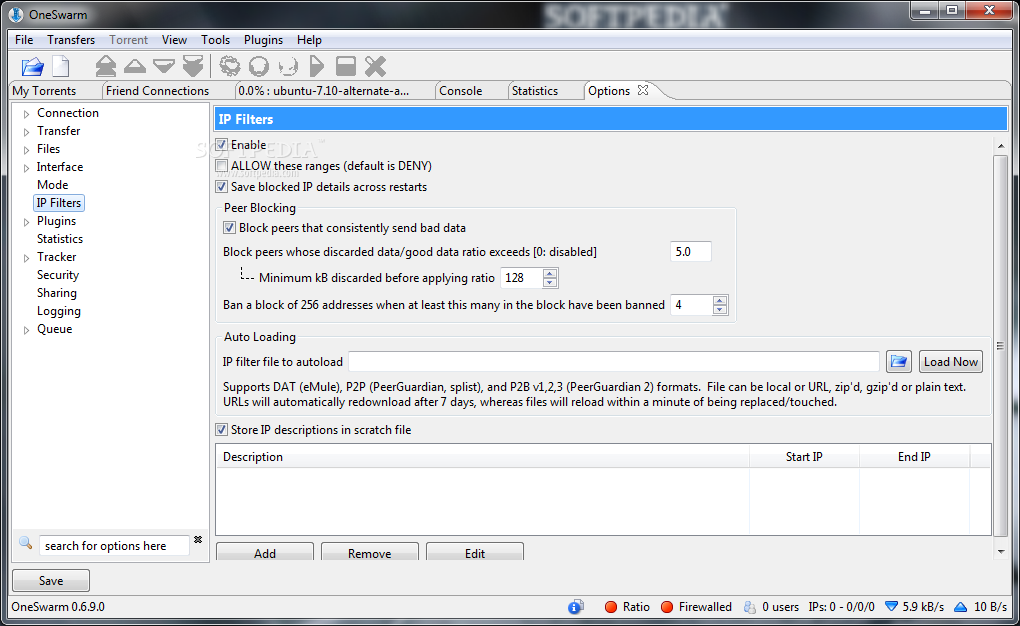Click the move-to-top toolbar arrow
This screenshot has width=1020, height=626.
click(x=105, y=66)
